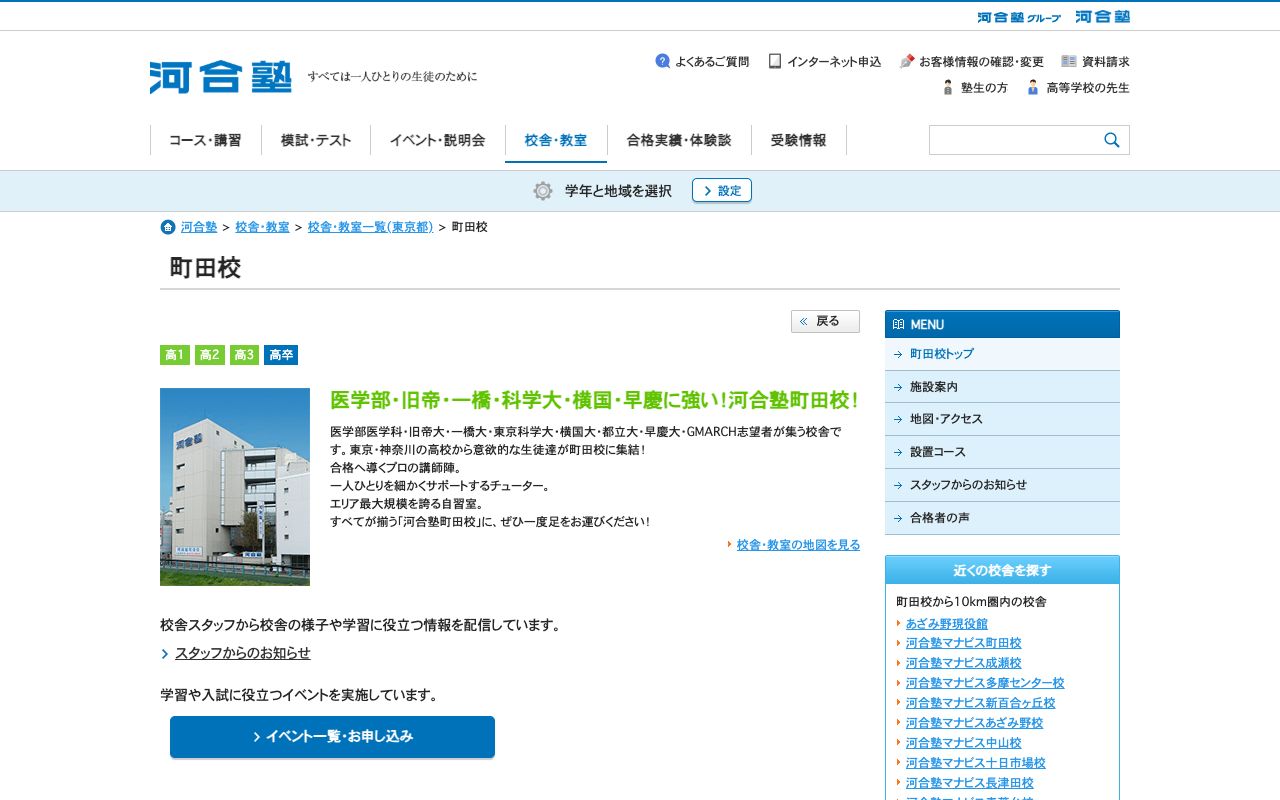Click the よくあるご質問 link text
This screenshot has width=1280, height=800.
712,61
